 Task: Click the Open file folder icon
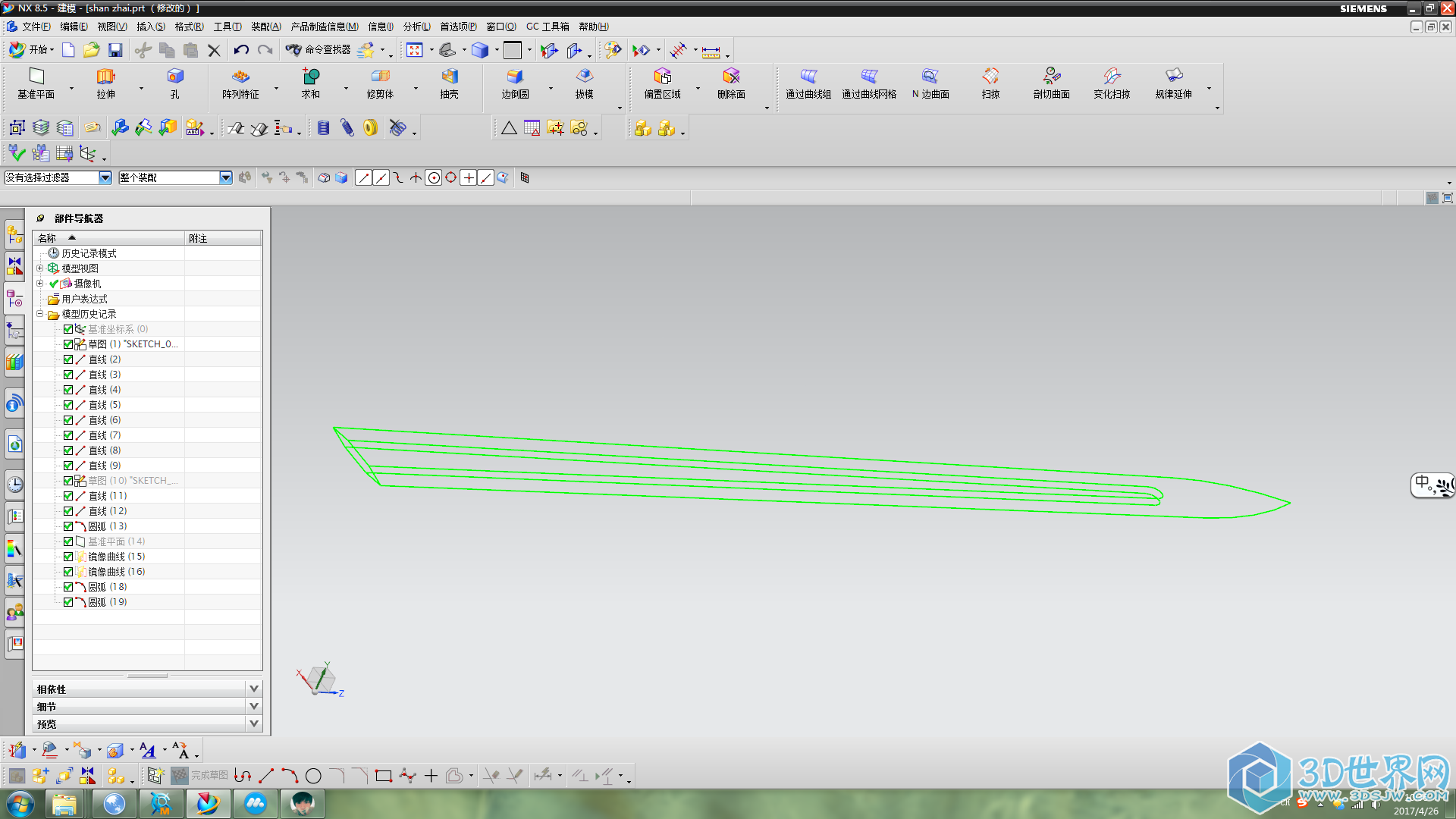(x=91, y=50)
